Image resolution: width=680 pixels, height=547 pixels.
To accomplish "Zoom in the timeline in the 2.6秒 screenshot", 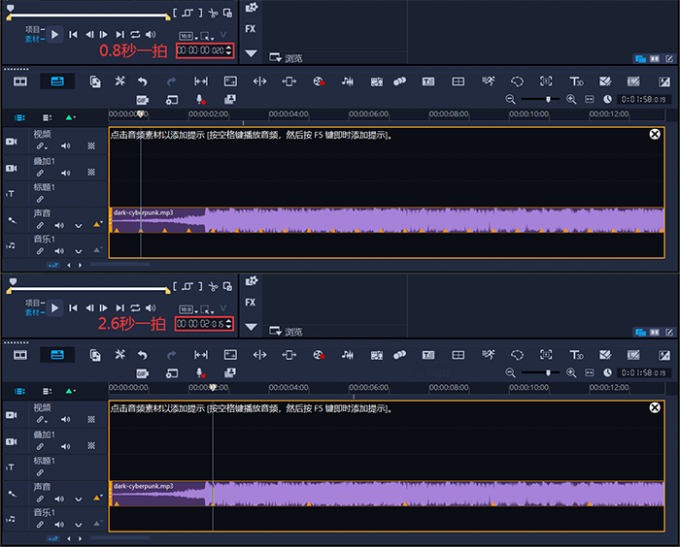I will tap(571, 373).
